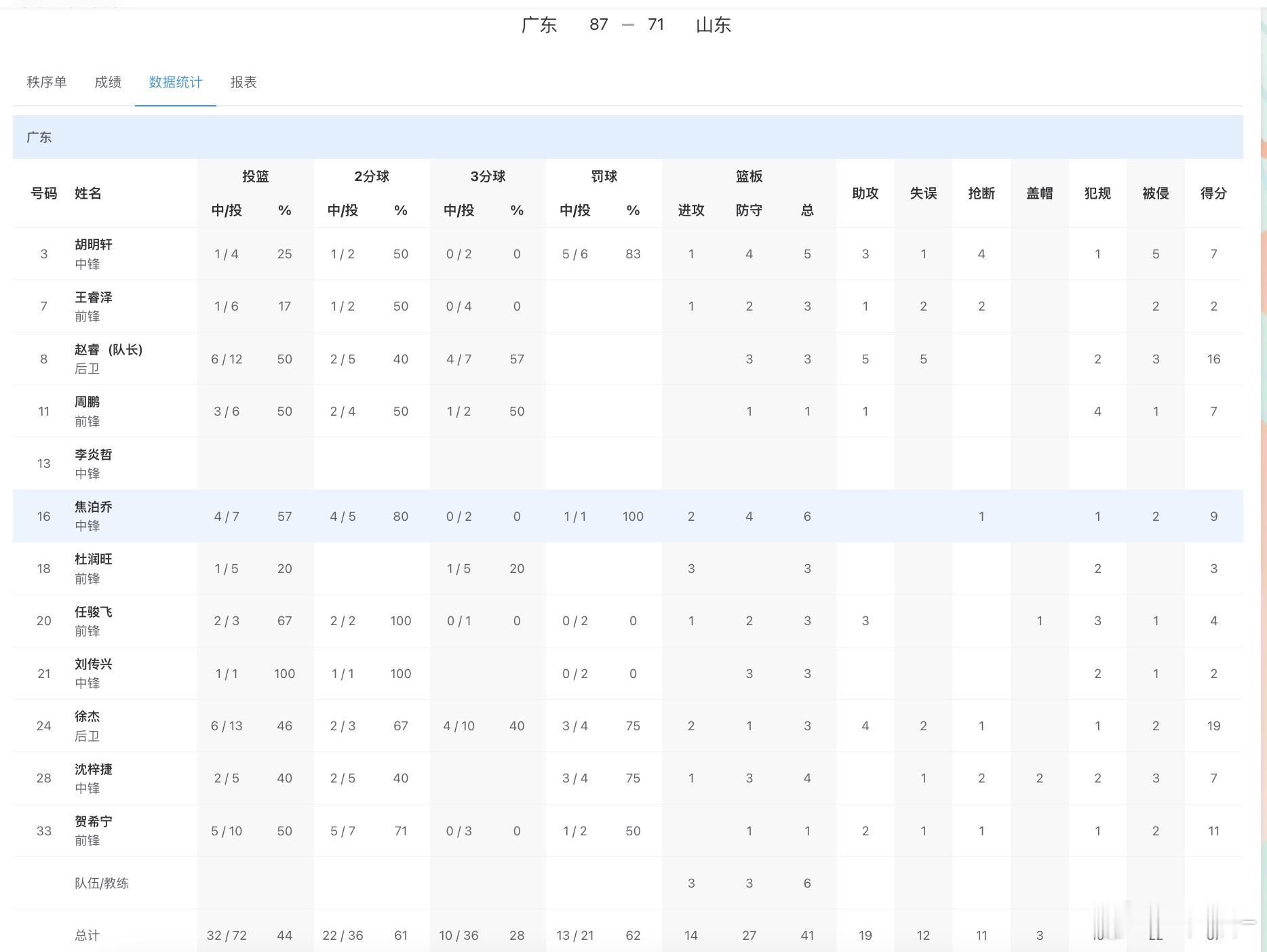Click the 助攻 column header
Image resolution: width=1267 pixels, height=952 pixels.
click(865, 193)
